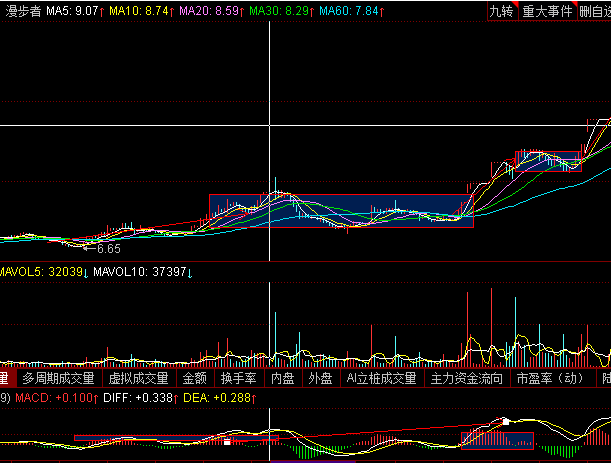Open the 重大事件 panel
Viewport: 611px width, 463px height.
click(x=548, y=12)
